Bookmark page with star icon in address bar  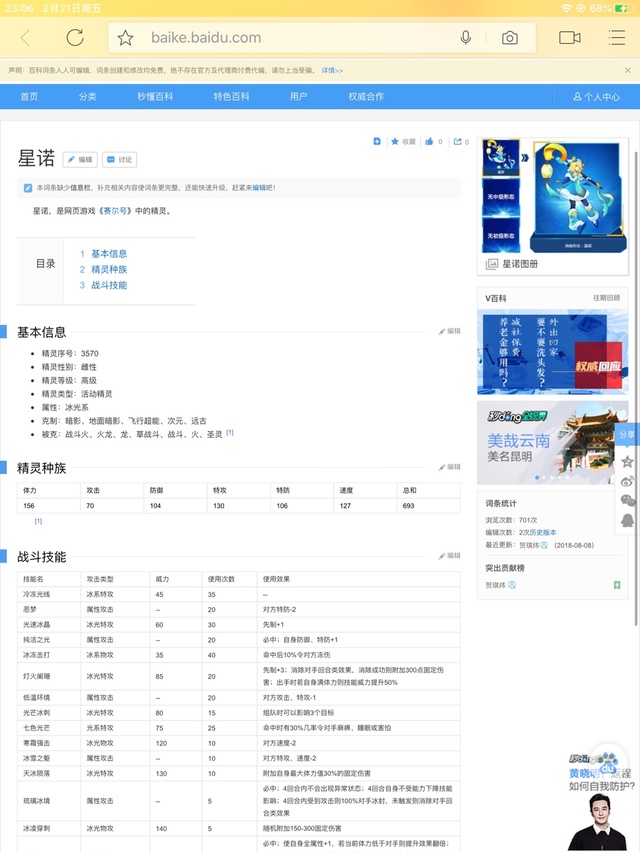point(125,38)
